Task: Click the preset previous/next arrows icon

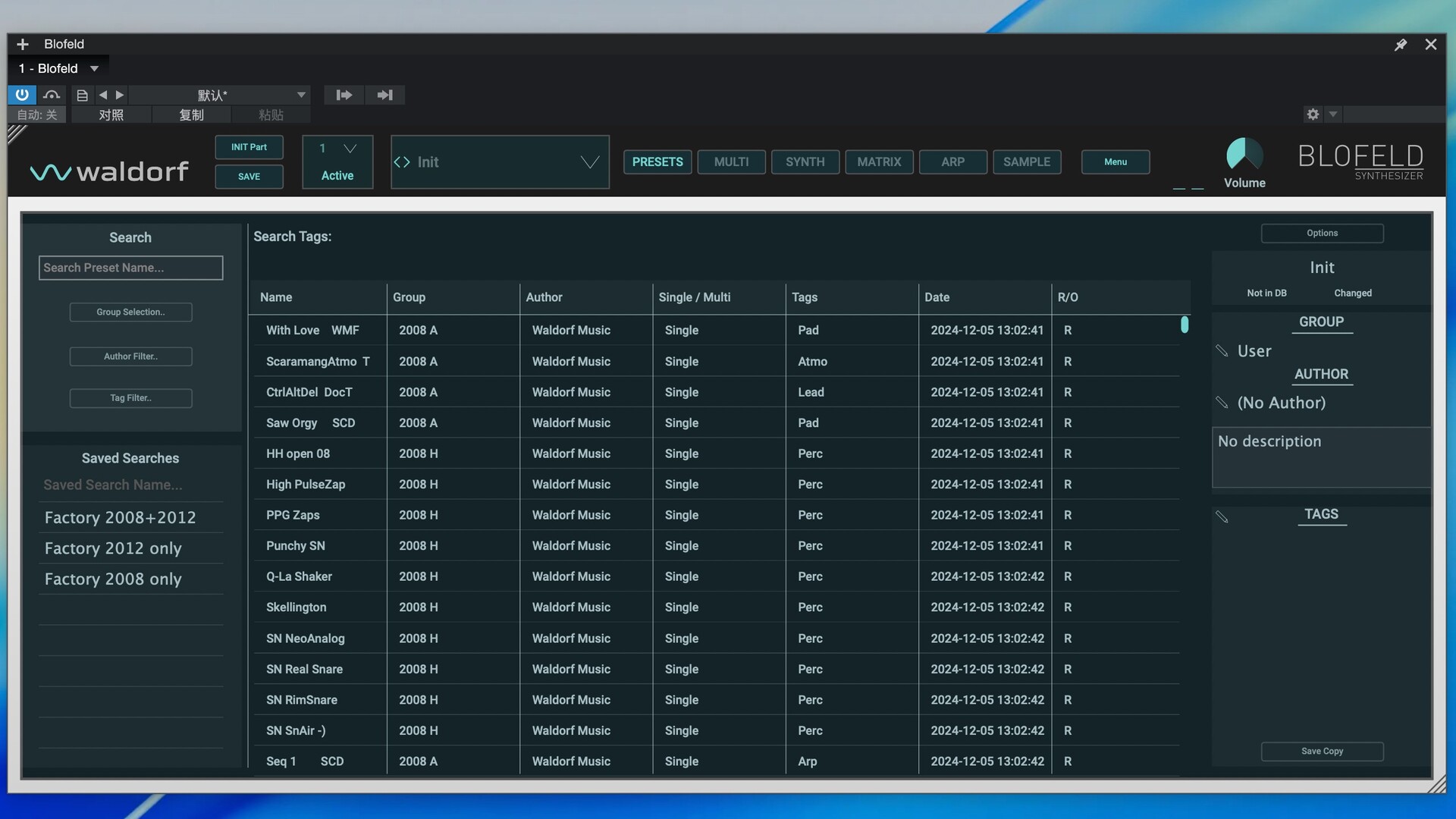Action: (x=402, y=162)
